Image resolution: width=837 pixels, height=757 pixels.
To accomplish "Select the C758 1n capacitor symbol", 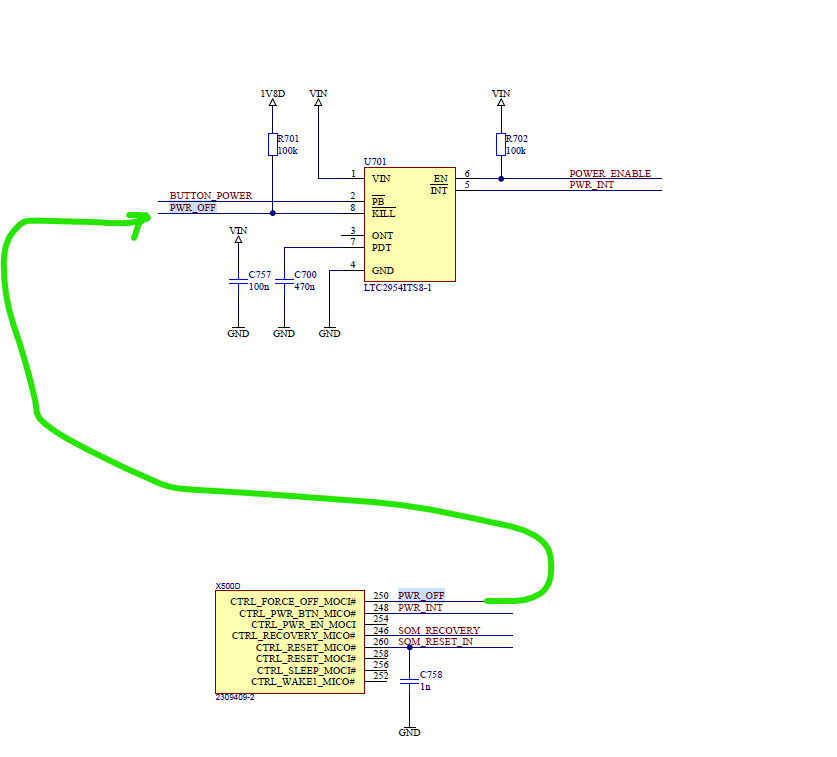I will [409, 681].
